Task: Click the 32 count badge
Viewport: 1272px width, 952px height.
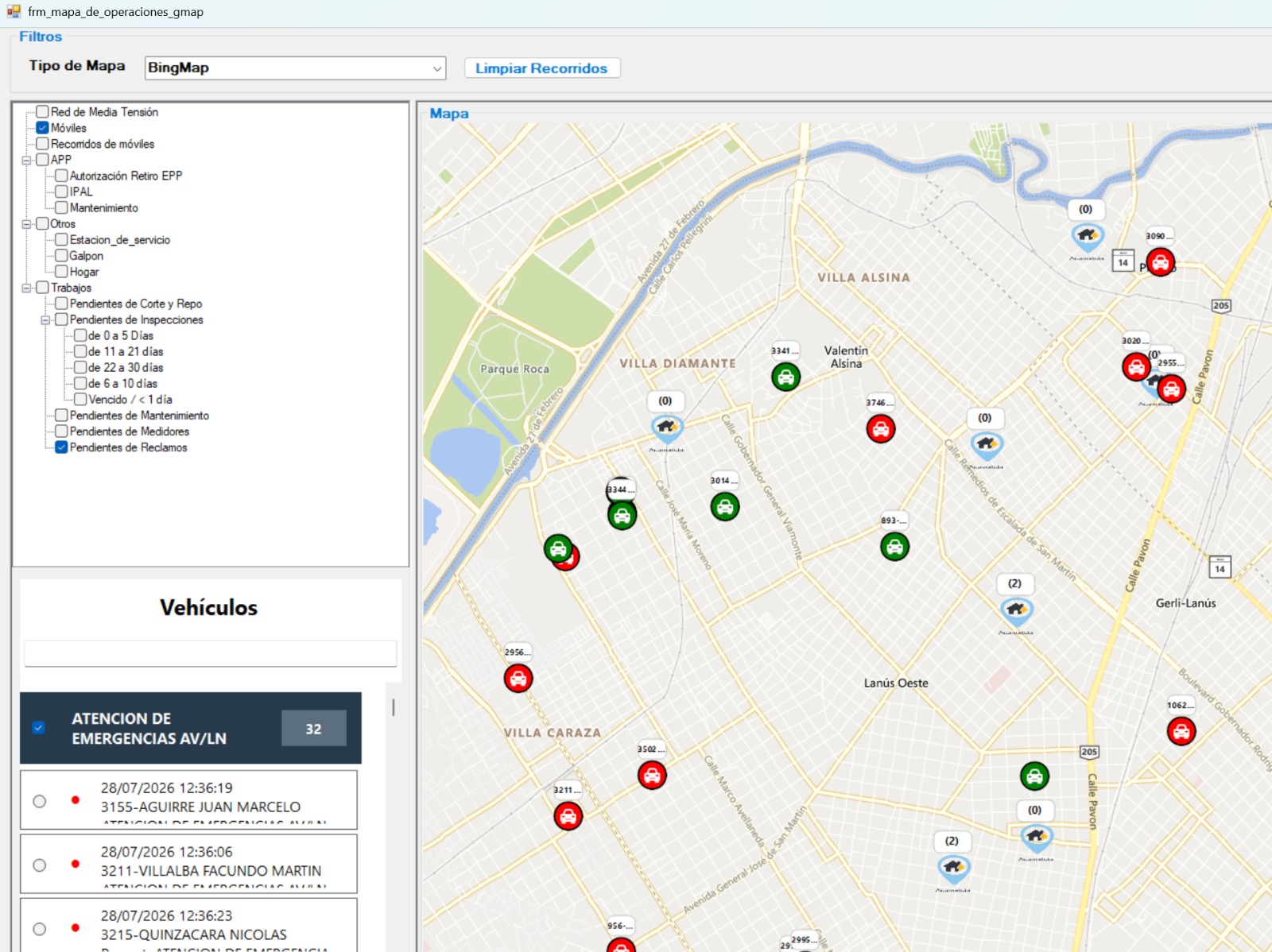Action: [x=314, y=729]
